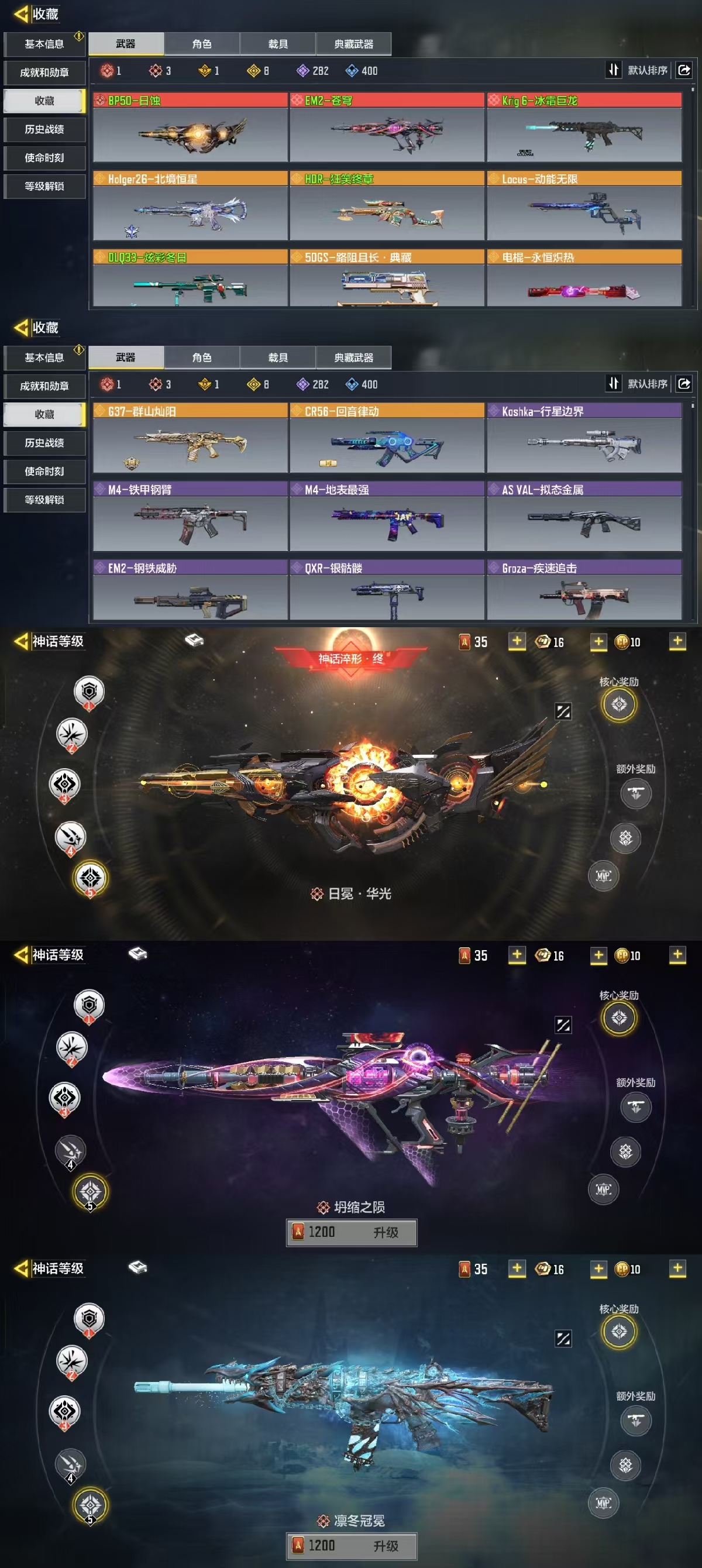Click the card icon beside 神话淬形·终 banner
The width and height of the screenshot is (702, 1568).
[194, 639]
